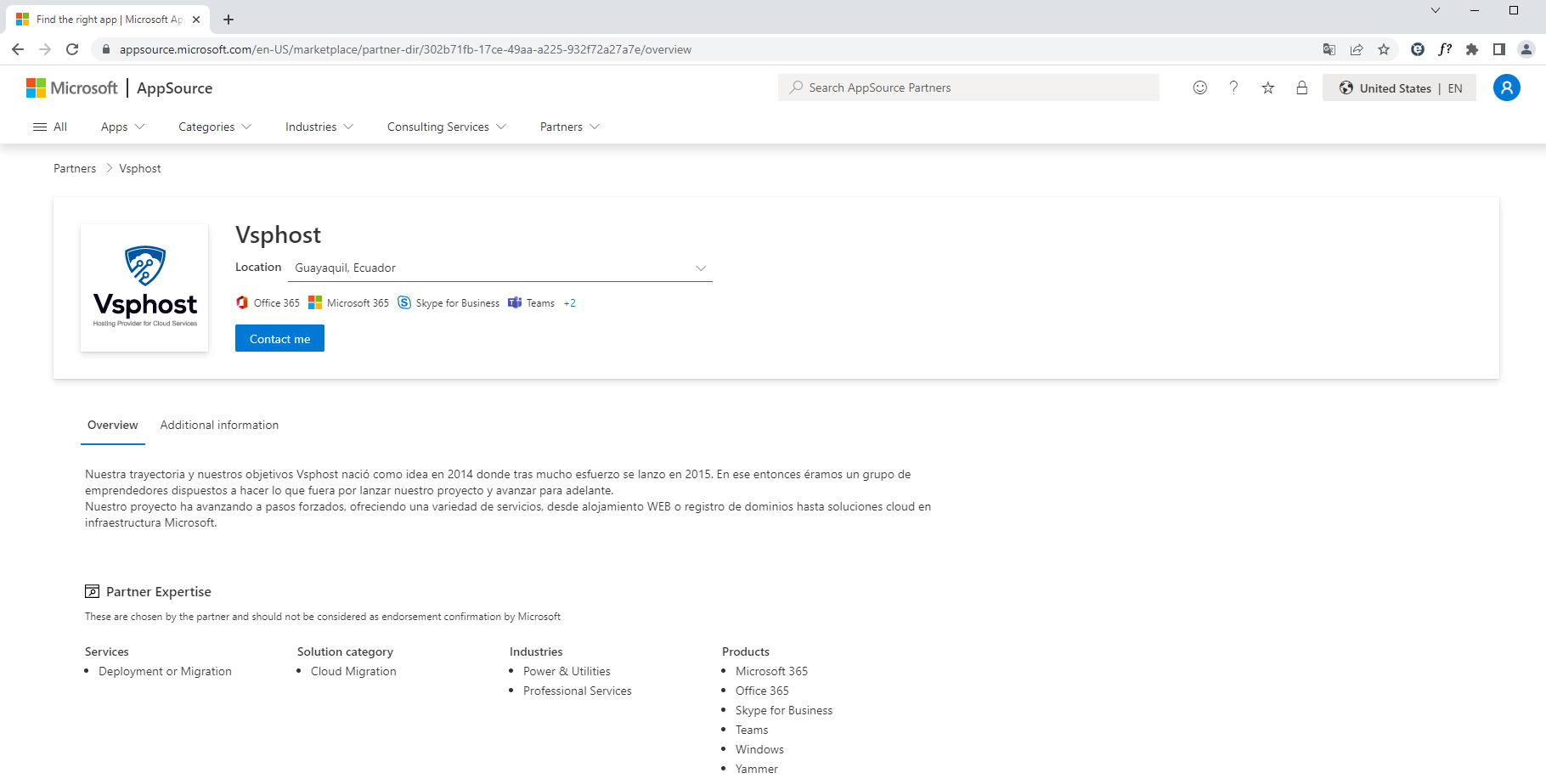
Task: Switch to Additional information tab
Action: click(x=219, y=425)
